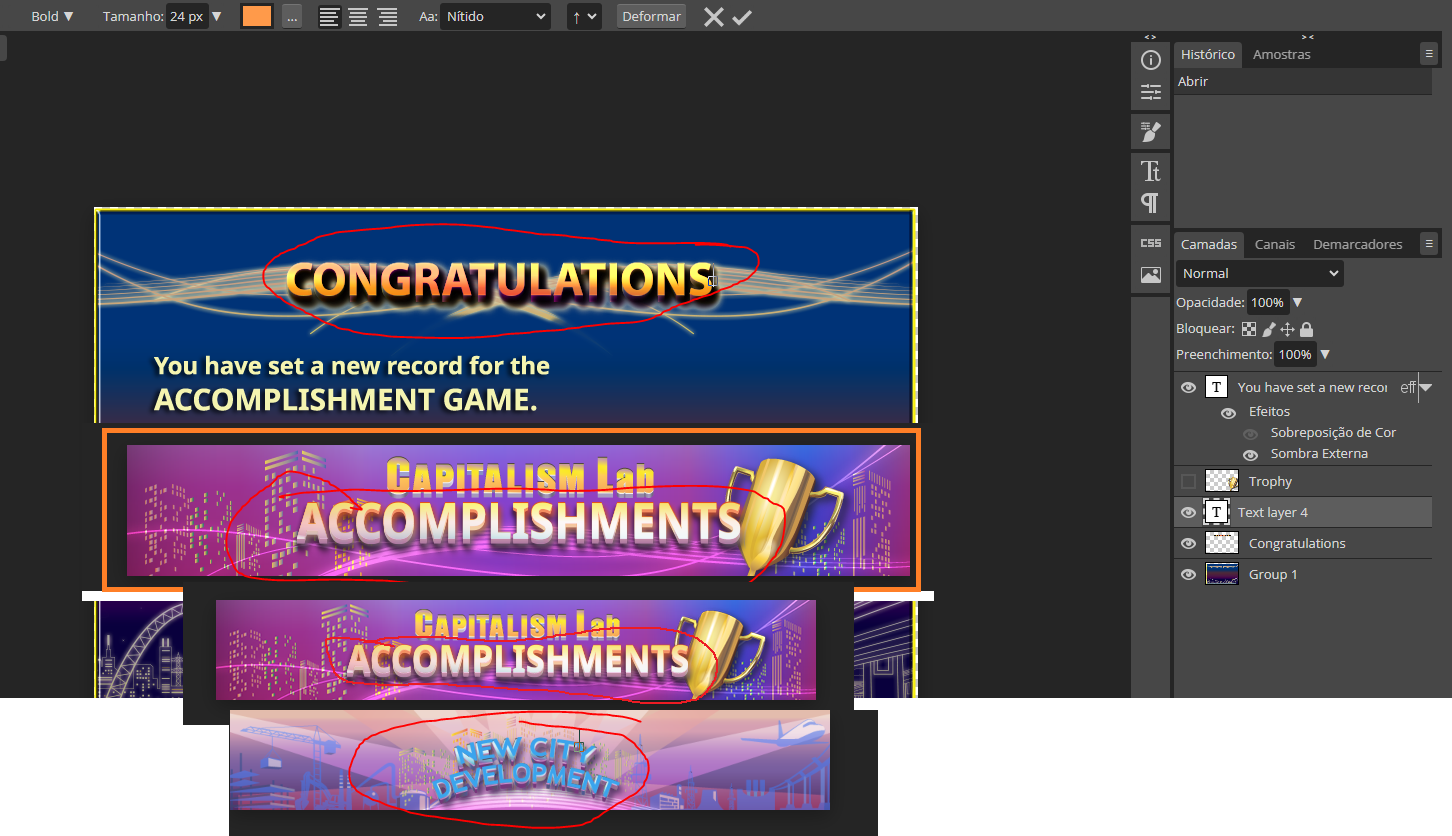Lock all padlock icon
The width and height of the screenshot is (1452, 836).
pos(1306,329)
